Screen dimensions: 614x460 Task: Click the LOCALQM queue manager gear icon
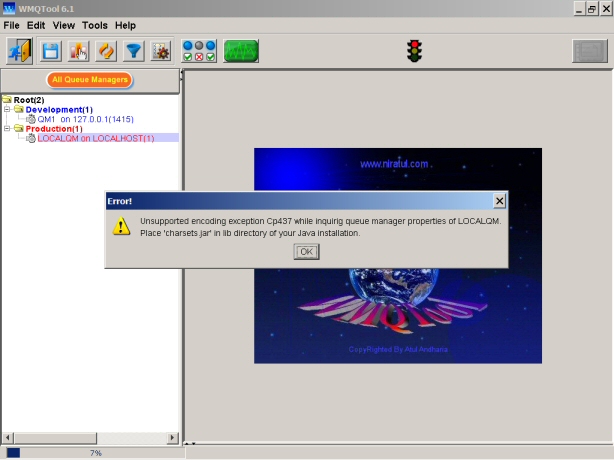click(x=31, y=138)
